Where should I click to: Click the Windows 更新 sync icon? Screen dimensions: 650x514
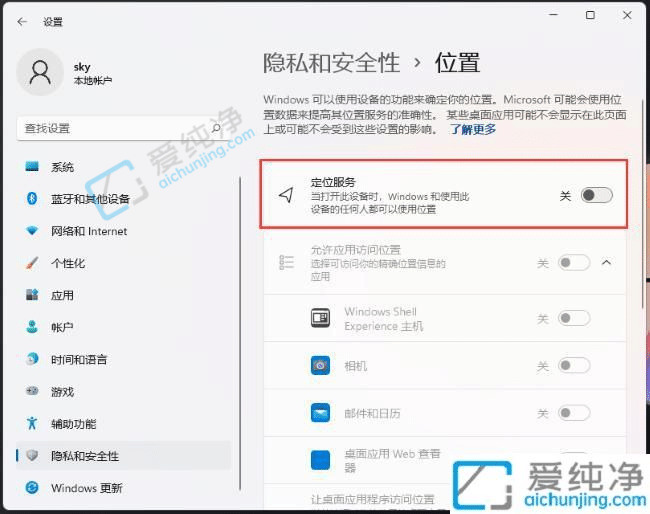(32, 487)
